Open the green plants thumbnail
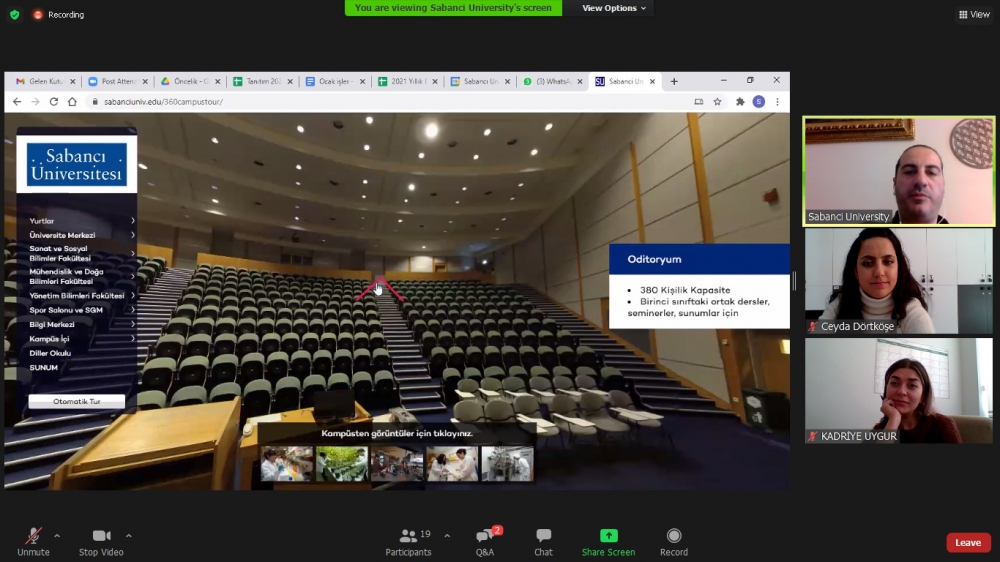 click(342, 463)
